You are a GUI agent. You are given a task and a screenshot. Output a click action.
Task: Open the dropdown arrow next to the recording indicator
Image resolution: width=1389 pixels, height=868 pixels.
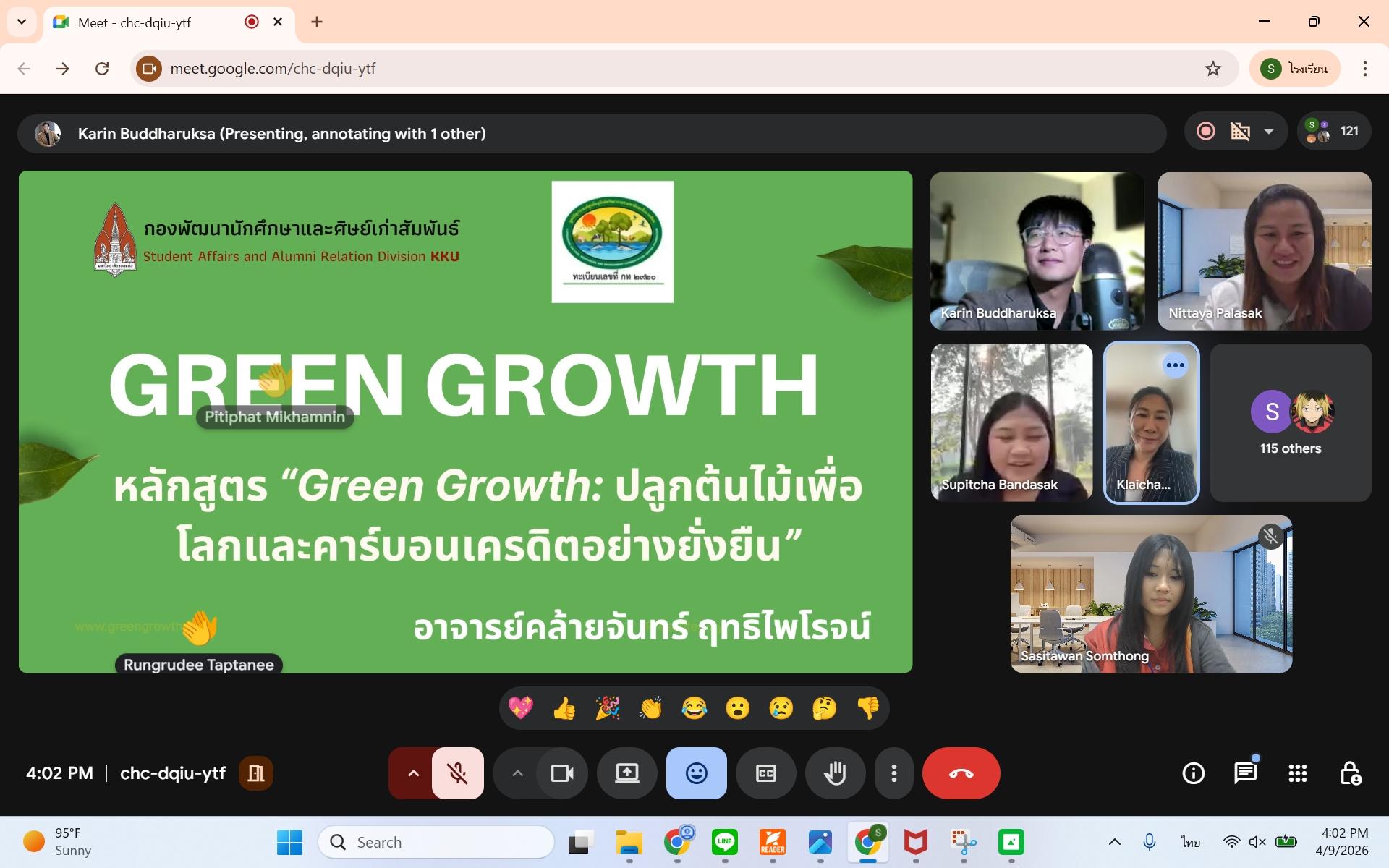tap(1268, 132)
